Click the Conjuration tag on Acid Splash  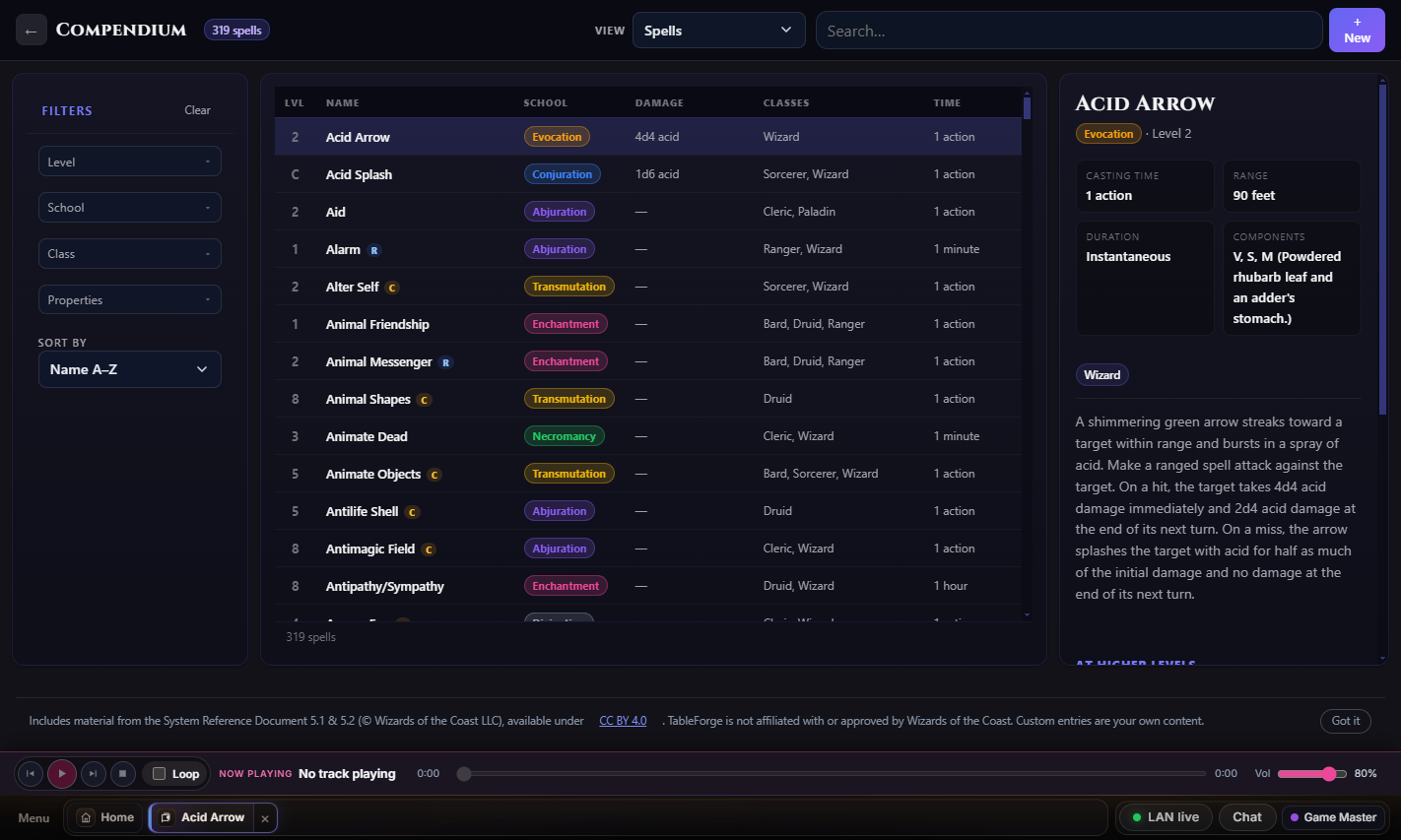[x=562, y=174]
